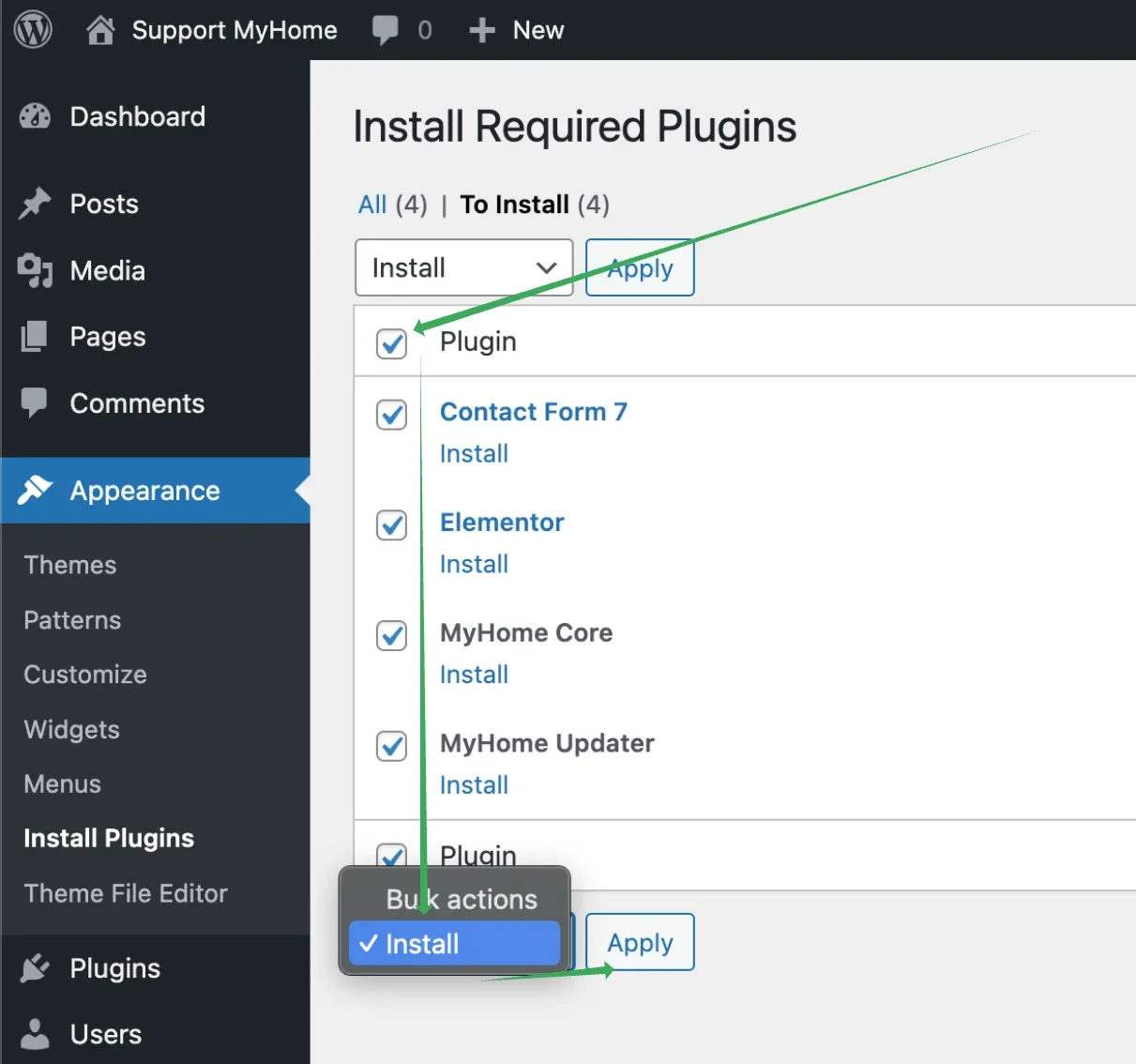The image size is (1136, 1064).
Task: Click Install under MyHome Updater
Action: (x=474, y=784)
